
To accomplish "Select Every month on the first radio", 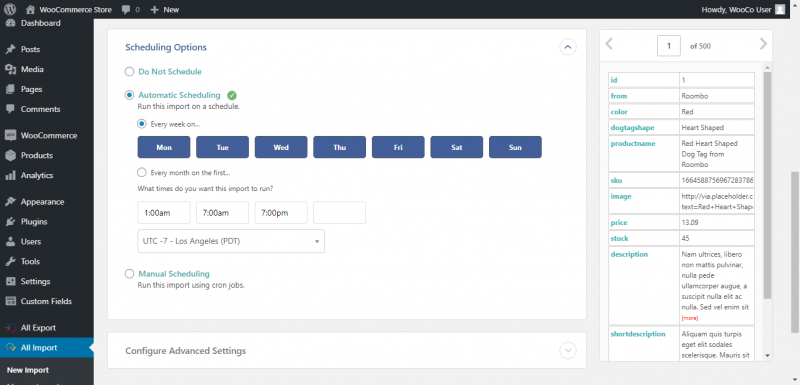I will [142, 172].
